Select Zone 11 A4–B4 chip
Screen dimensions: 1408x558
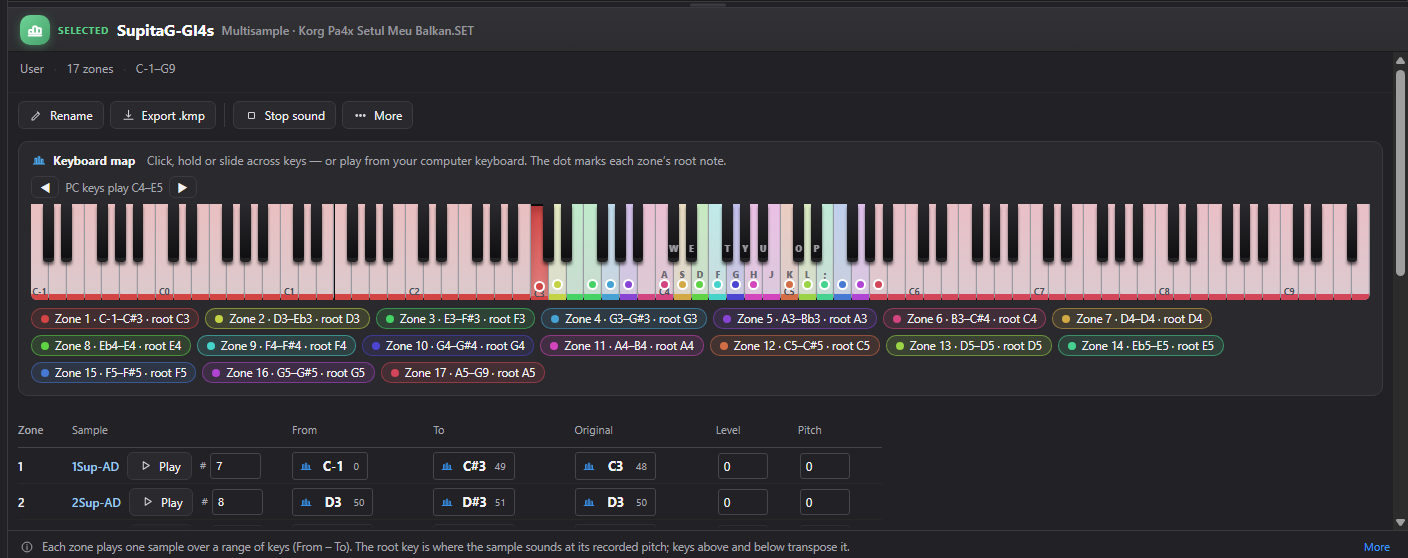point(621,346)
